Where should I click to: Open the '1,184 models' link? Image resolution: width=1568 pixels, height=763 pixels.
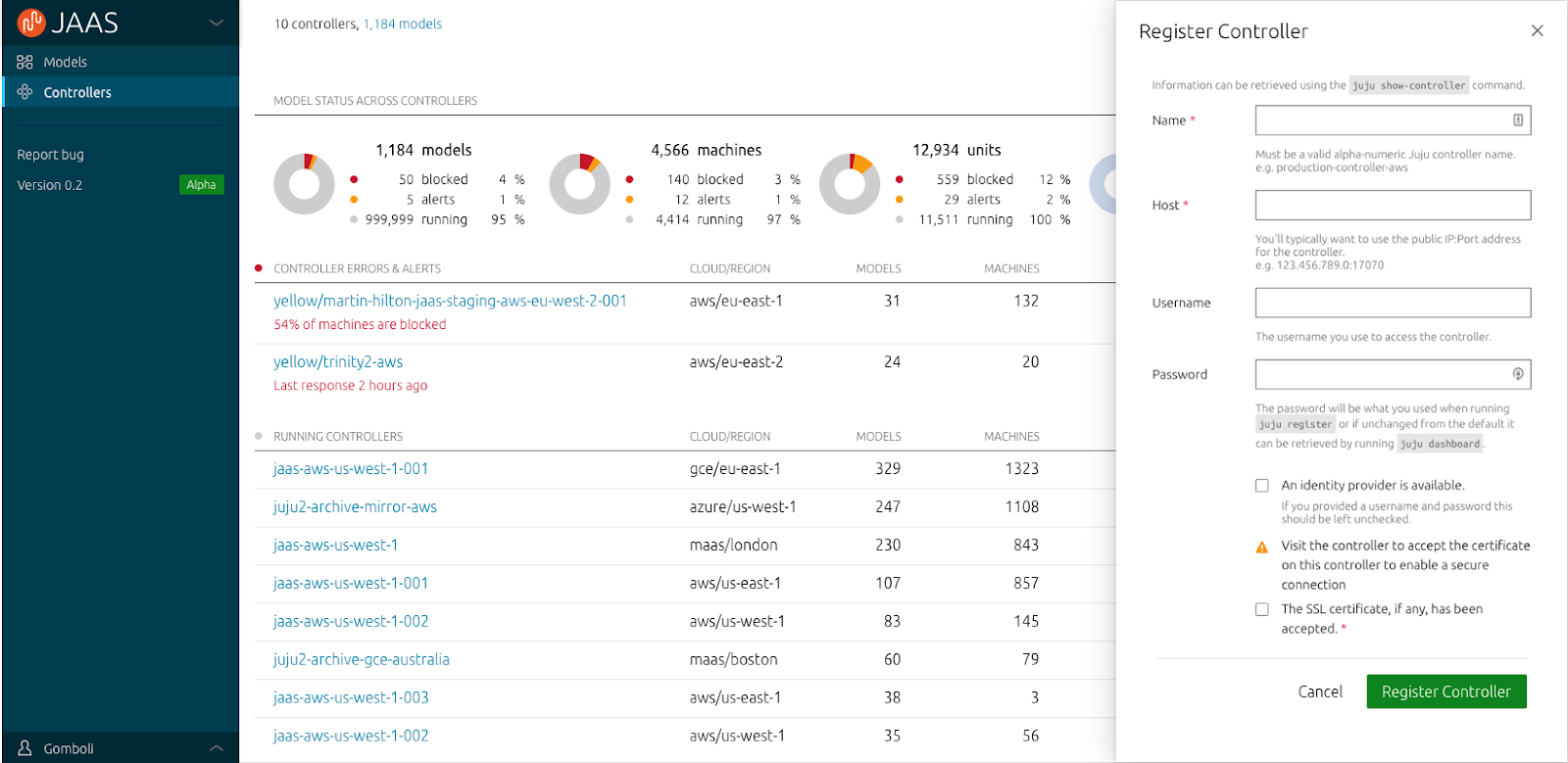403,24
